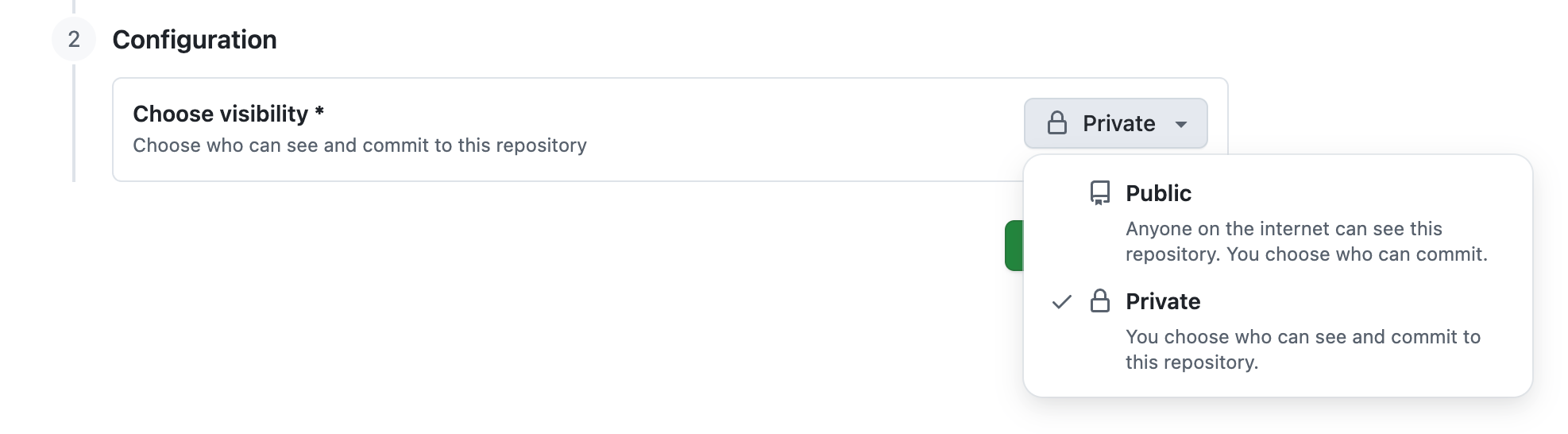Open the Private visibility dropdown button

point(1115,123)
